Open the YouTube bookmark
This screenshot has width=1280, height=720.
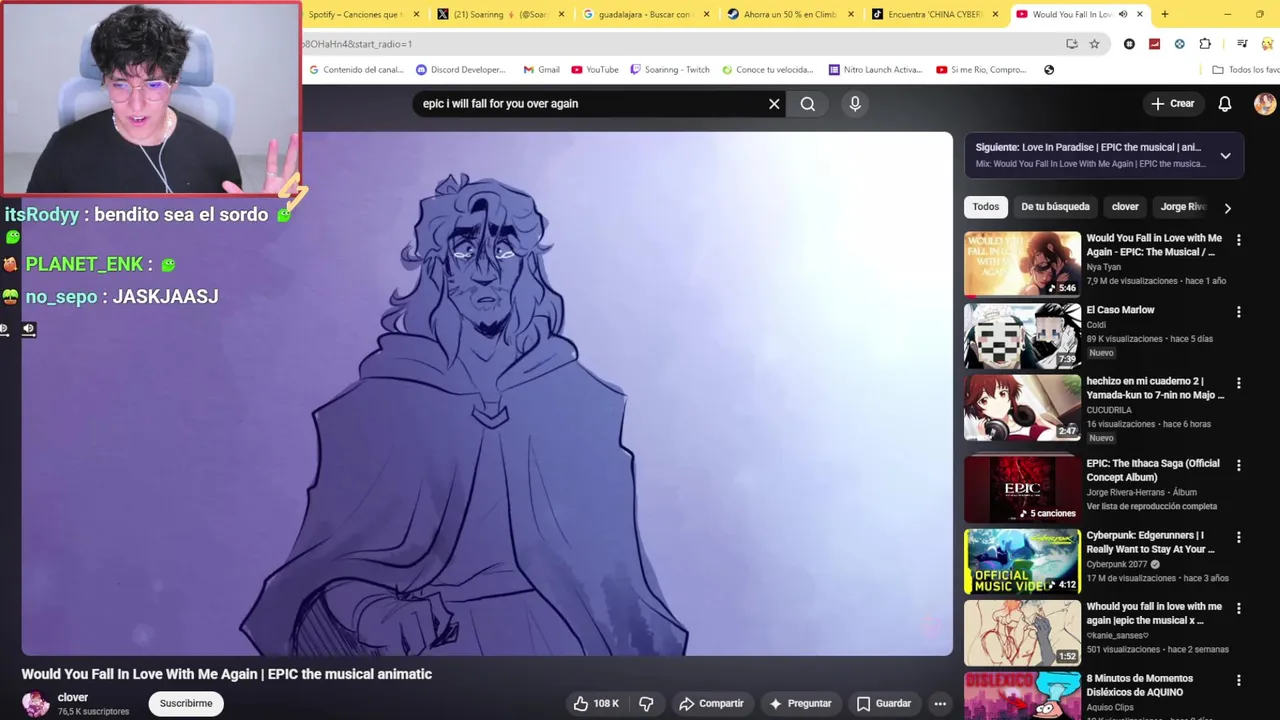[x=595, y=70]
